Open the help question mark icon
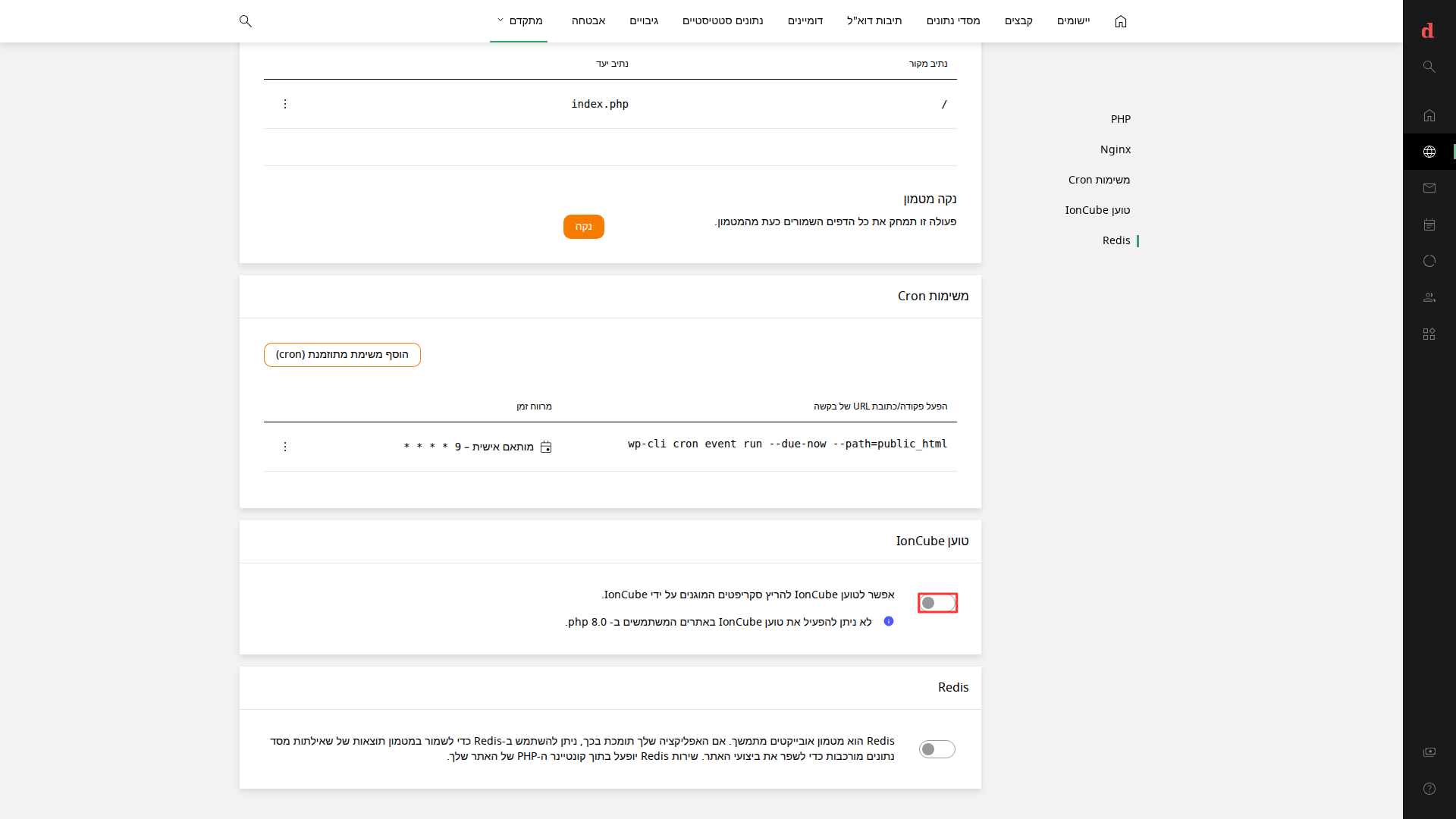This screenshot has height=819, width=1456. coord(1429,789)
